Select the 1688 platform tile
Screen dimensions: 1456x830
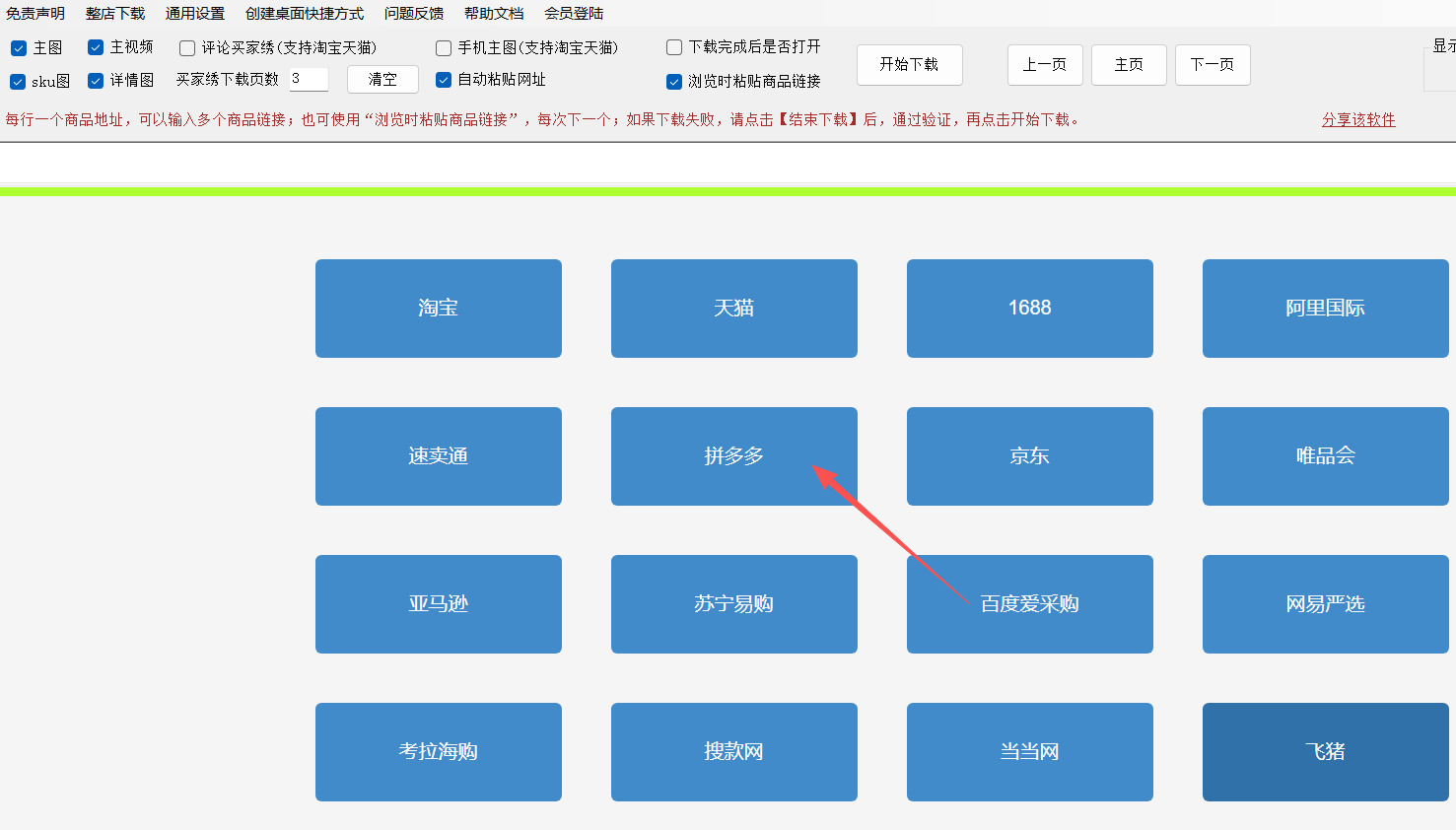pos(1030,309)
